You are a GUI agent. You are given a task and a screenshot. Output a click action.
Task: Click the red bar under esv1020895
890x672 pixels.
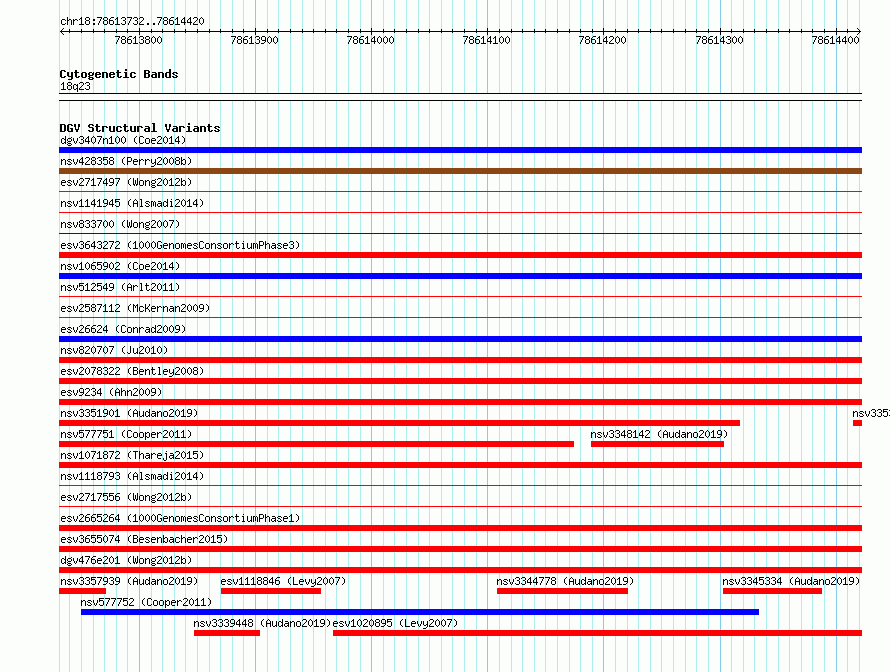click(x=598, y=633)
